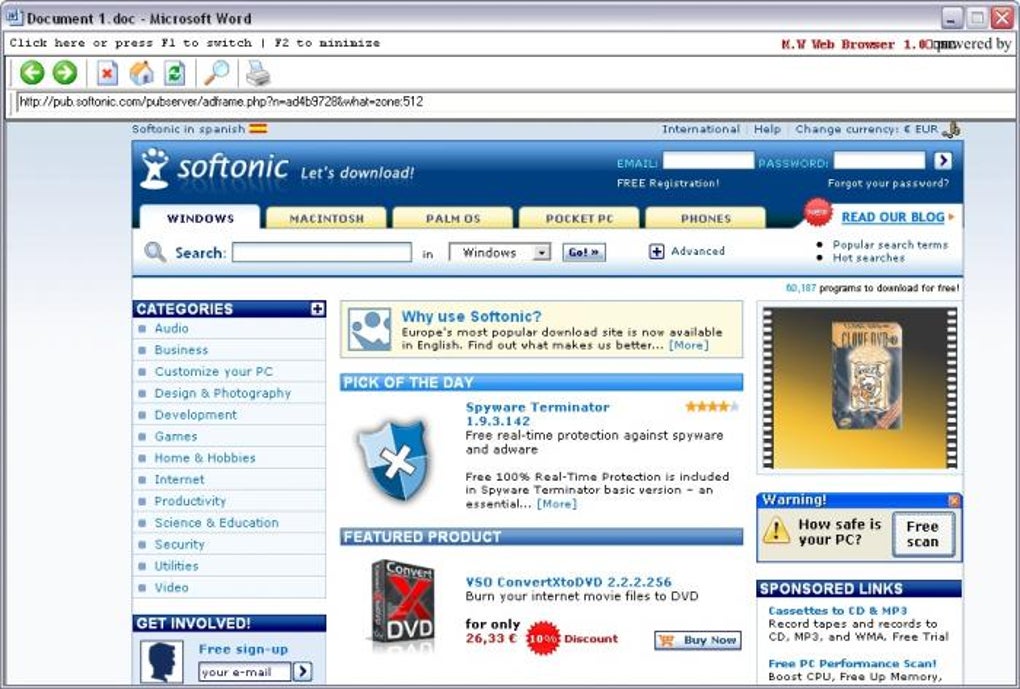Screen dimensions: 1020x689
Task: Click FREE Registration link
Action: [x=668, y=183]
